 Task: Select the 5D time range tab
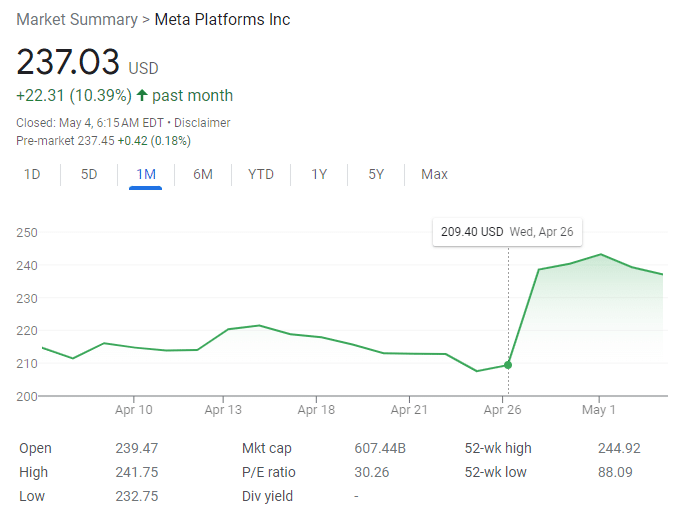89,174
